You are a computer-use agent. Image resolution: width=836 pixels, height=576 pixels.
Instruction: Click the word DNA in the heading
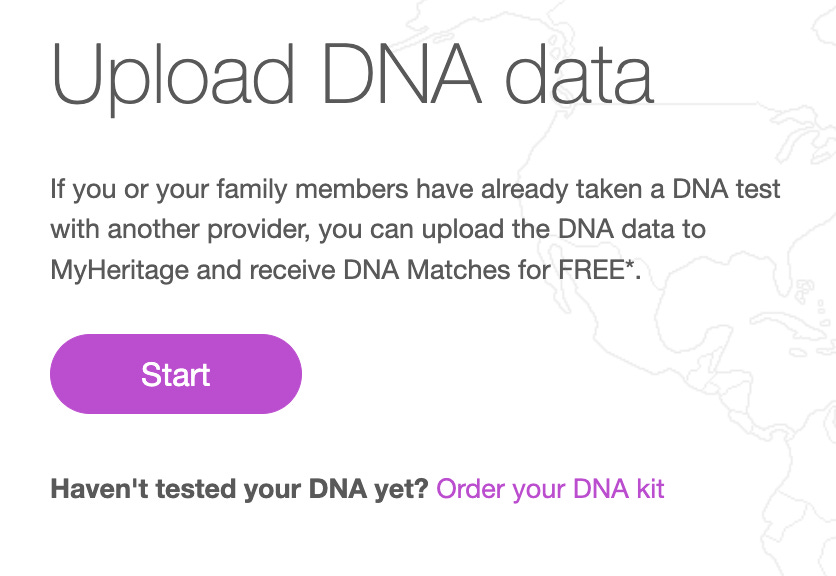coord(402,75)
